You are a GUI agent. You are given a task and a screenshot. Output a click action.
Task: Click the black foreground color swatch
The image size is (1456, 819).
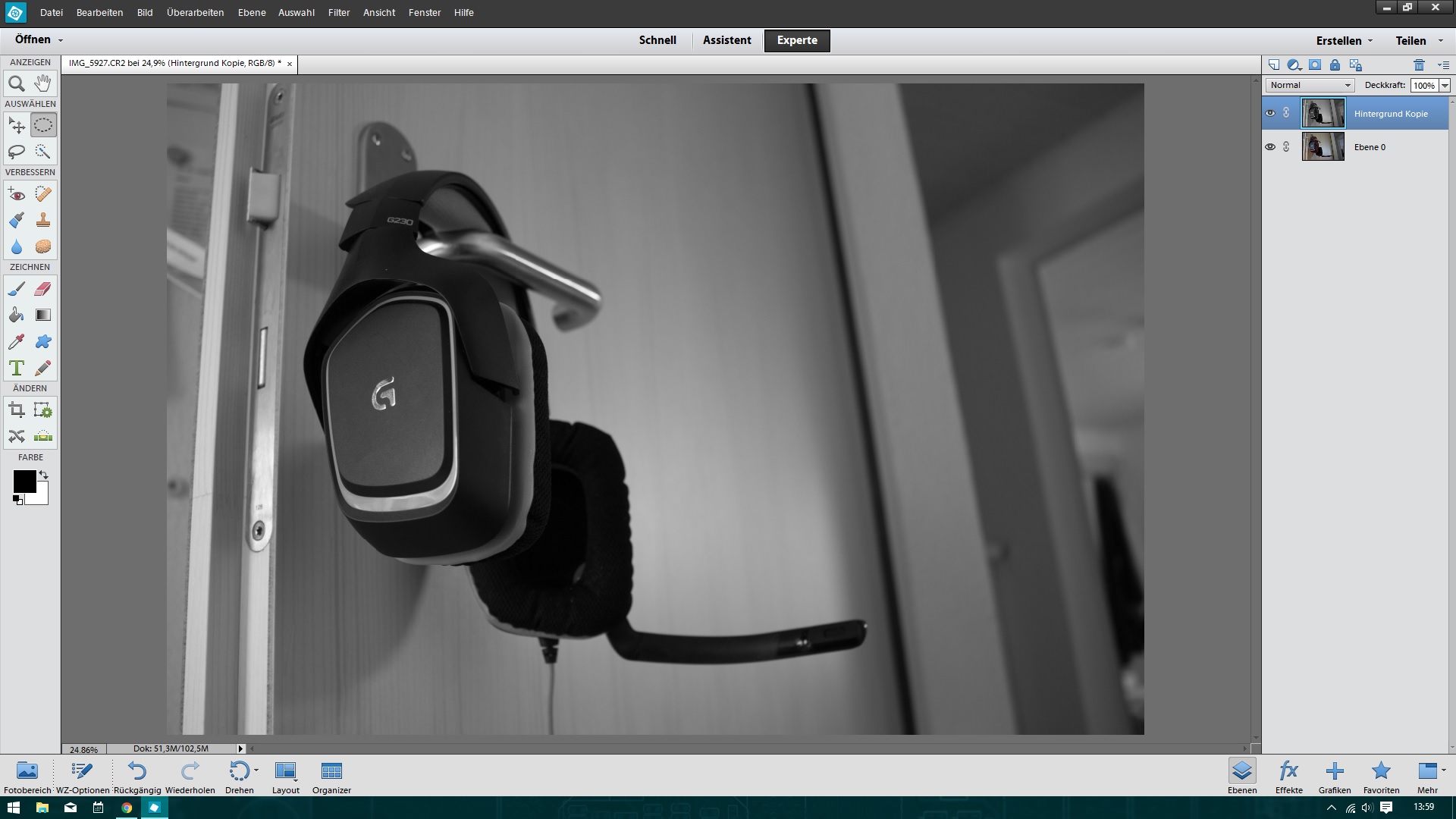pyautogui.click(x=24, y=481)
